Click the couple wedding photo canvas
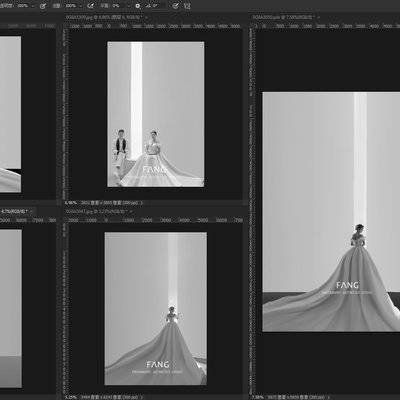Screen dimensions: 400x400 (156, 114)
